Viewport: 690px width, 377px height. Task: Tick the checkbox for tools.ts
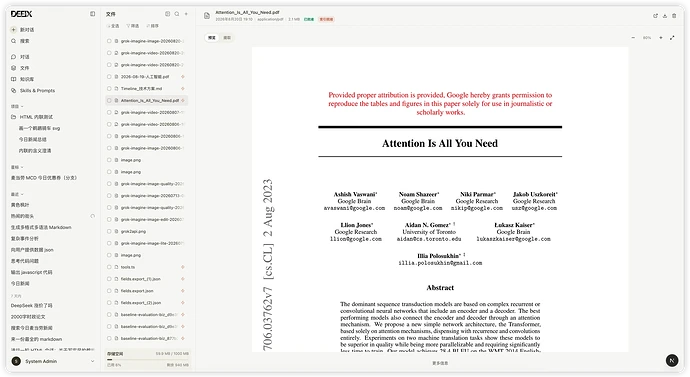(x=109, y=267)
